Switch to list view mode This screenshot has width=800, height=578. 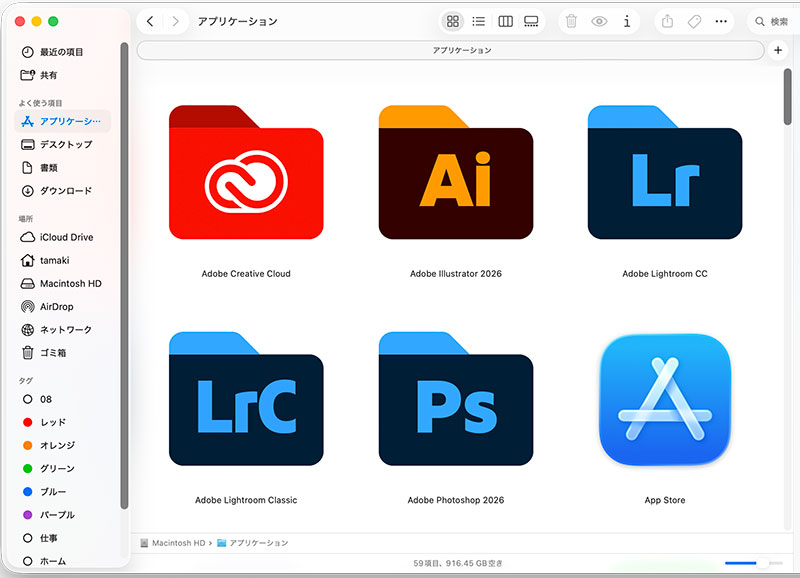pos(479,21)
